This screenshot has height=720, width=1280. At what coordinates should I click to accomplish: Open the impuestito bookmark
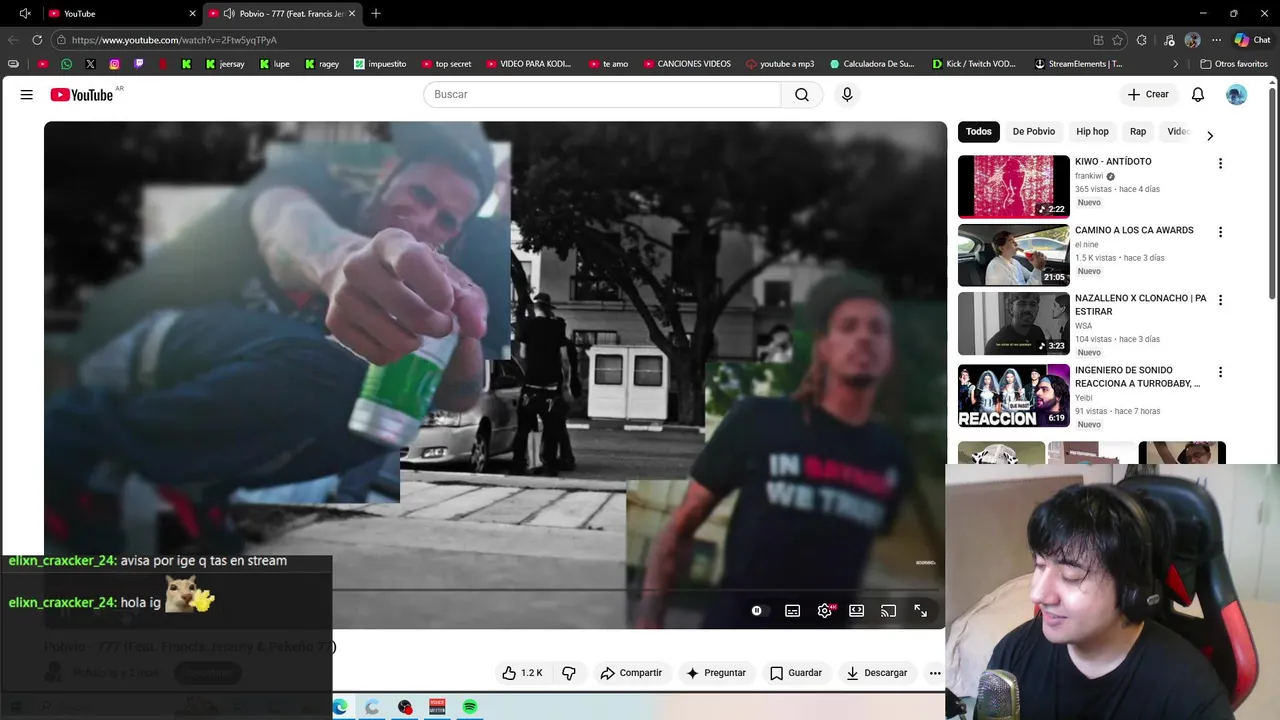(x=380, y=64)
